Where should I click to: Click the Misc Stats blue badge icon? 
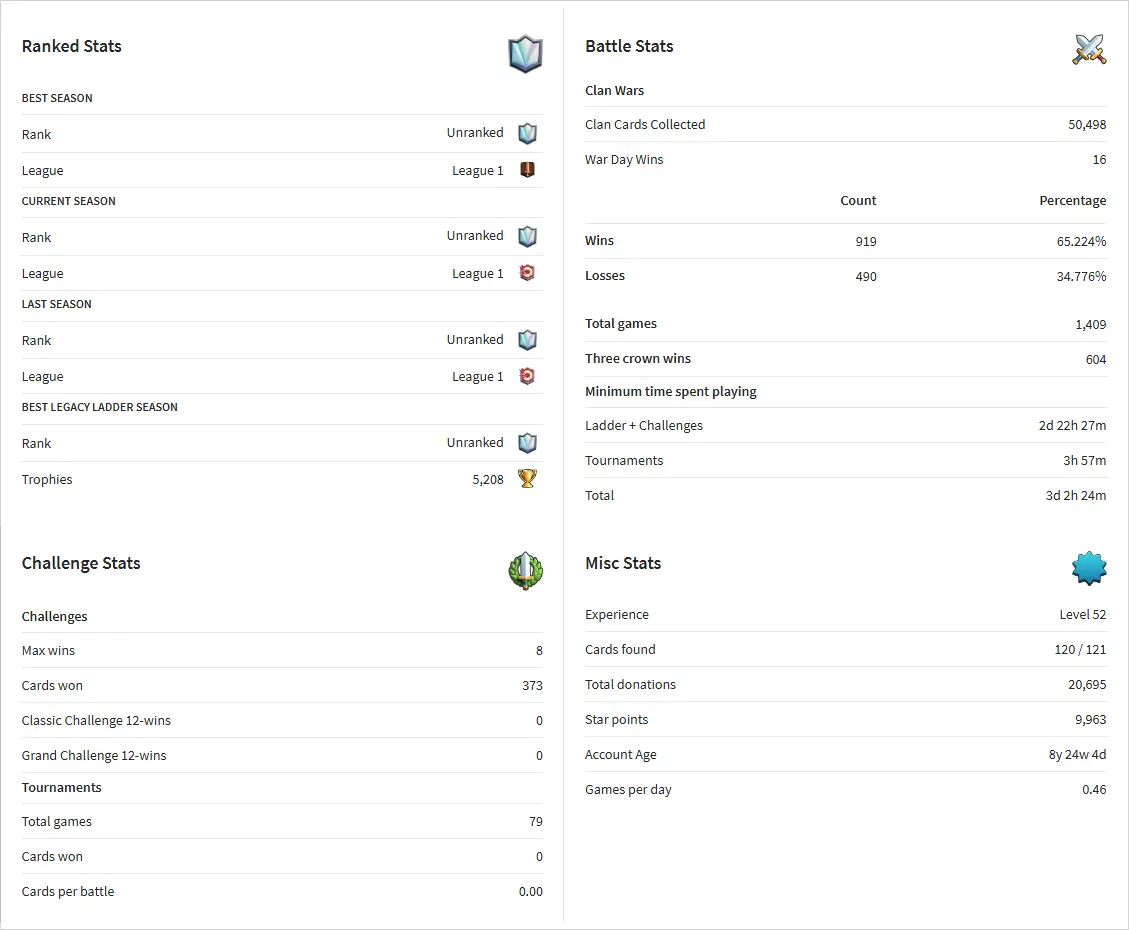click(1089, 568)
